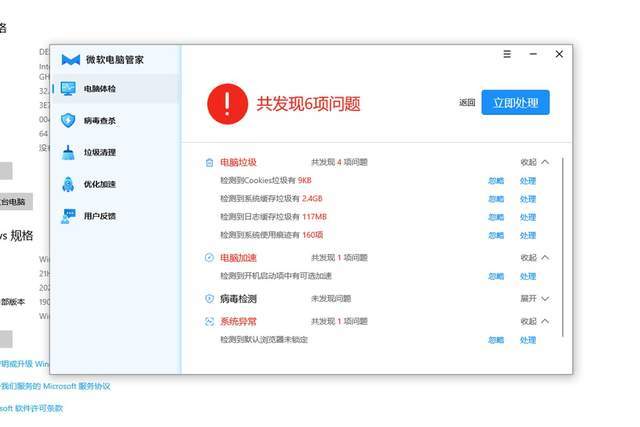This screenshot has height=427, width=640.
Task: Click the 病毒检测 category heading
Action: click(x=238, y=299)
